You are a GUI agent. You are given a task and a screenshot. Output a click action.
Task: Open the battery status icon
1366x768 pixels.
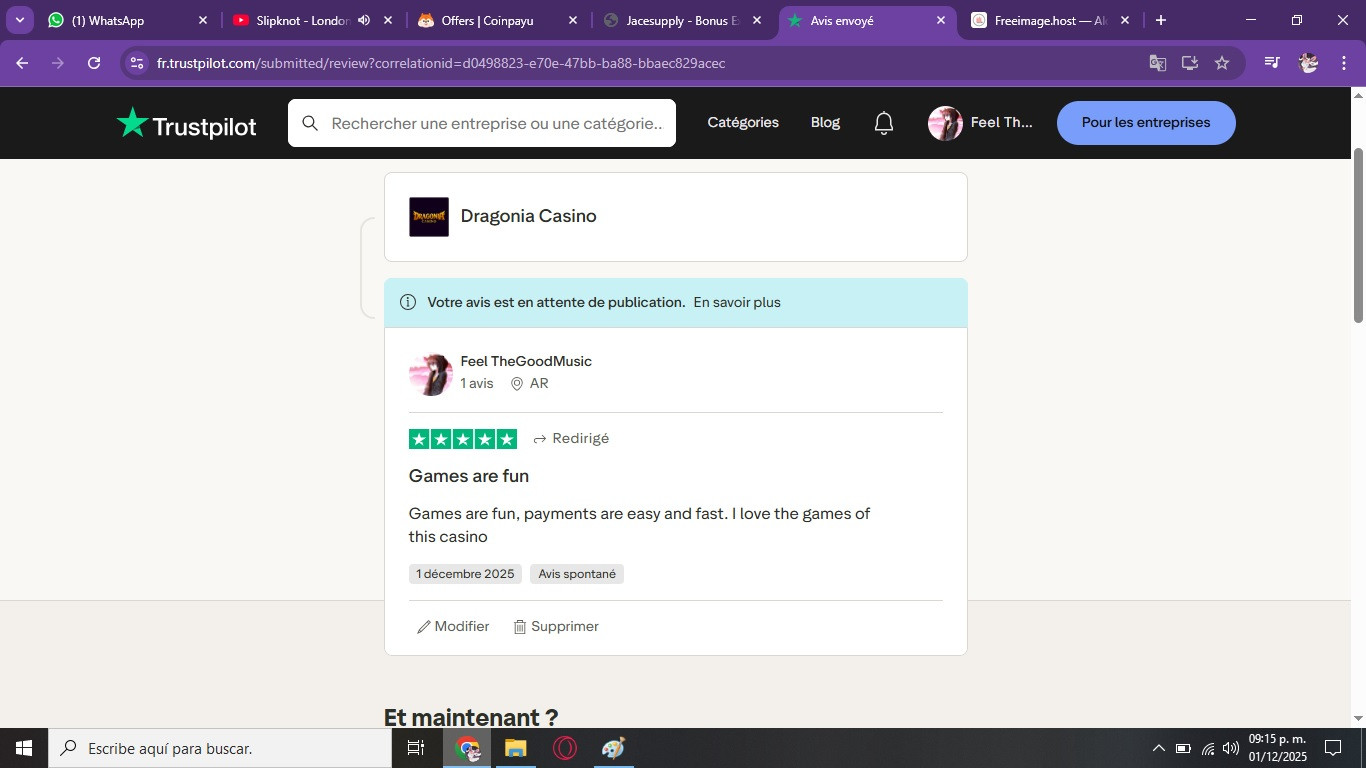point(1183,748)
